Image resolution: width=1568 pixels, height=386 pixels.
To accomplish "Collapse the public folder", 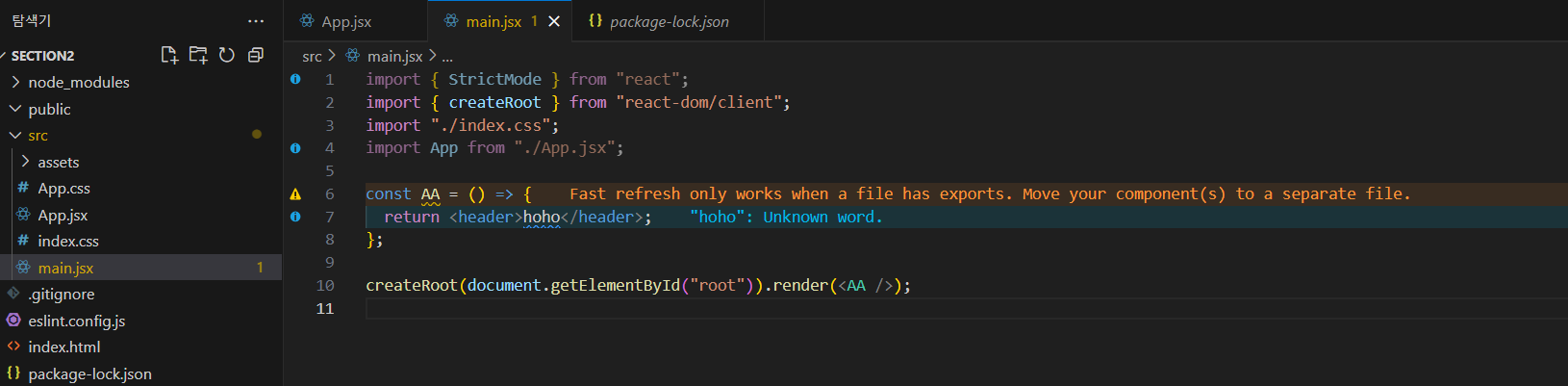I will pos(49,109).
